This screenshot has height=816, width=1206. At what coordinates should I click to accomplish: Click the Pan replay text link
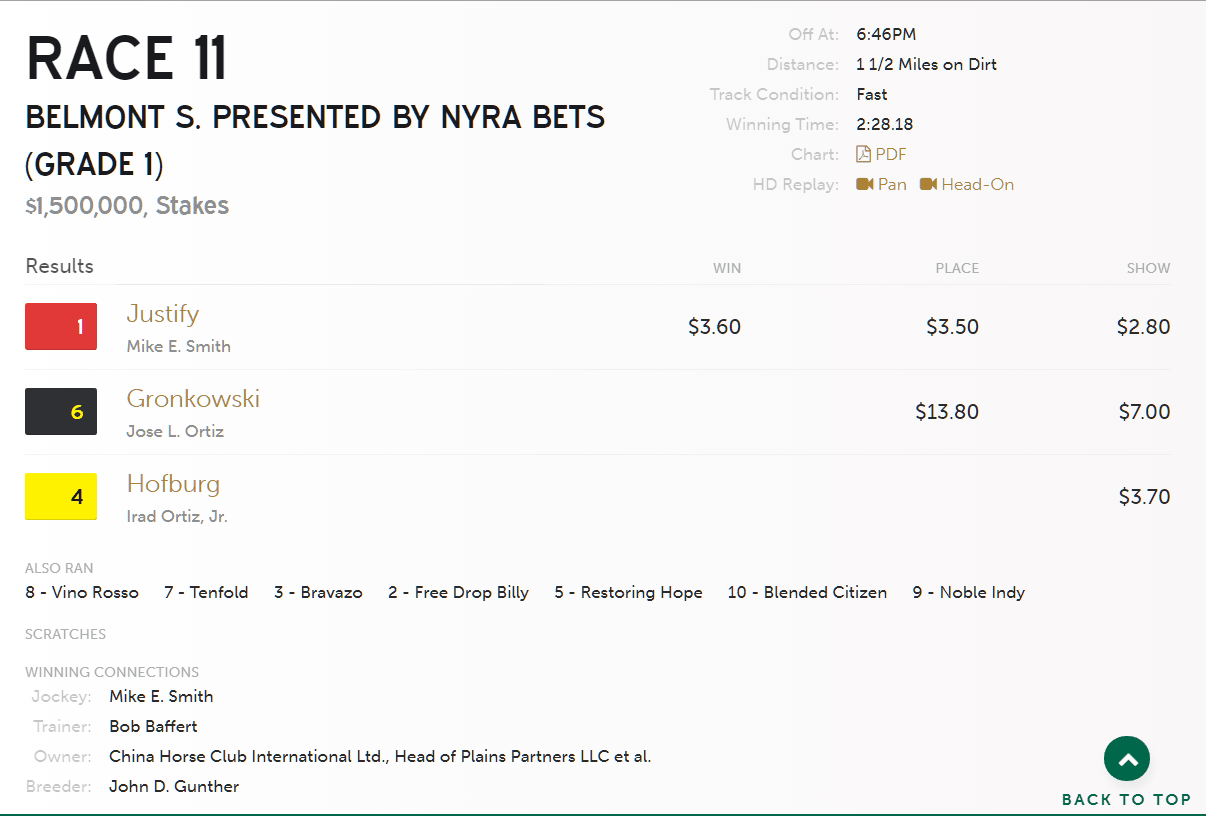coord(892,184)
